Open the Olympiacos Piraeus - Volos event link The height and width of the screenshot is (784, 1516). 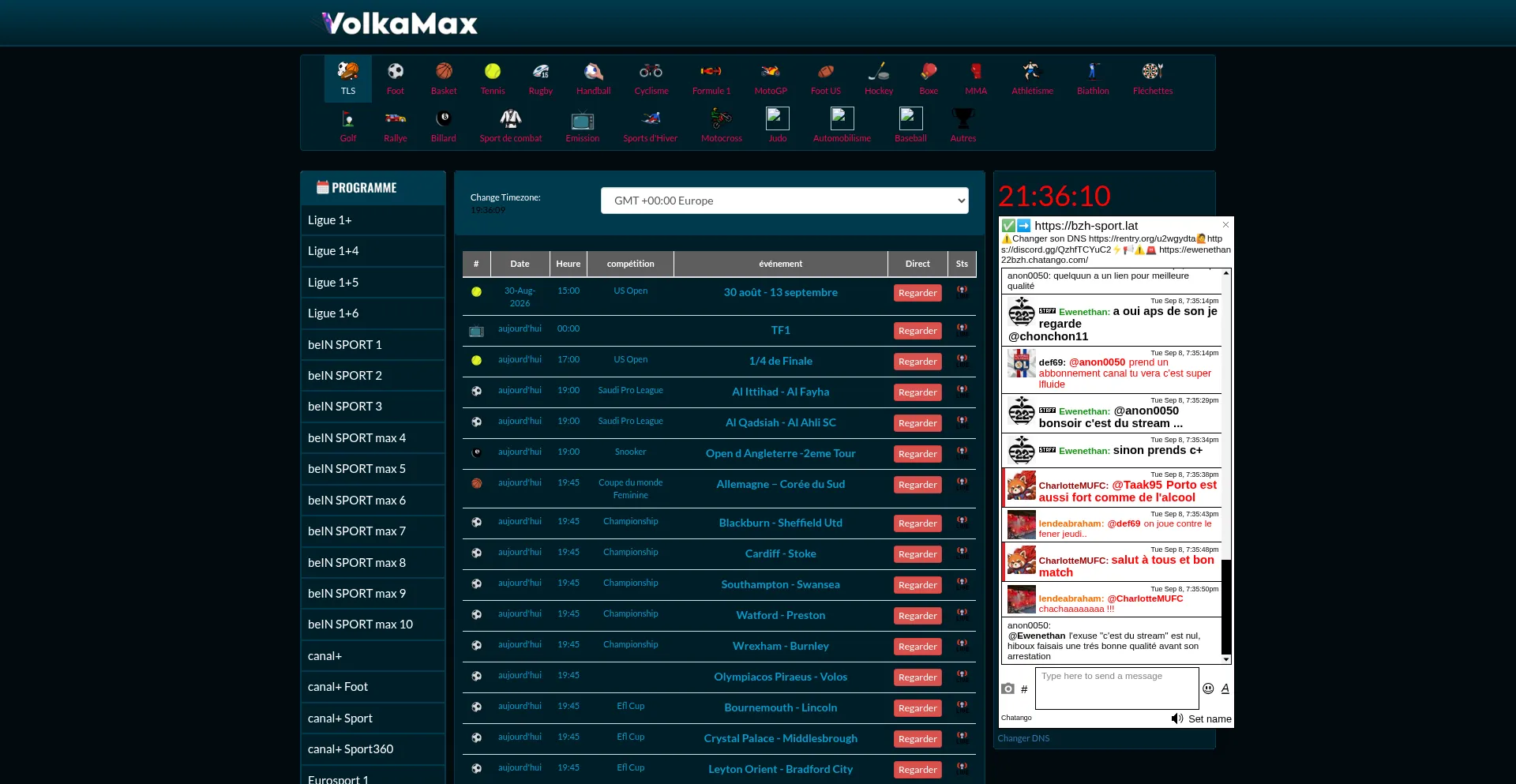point(781,677)
